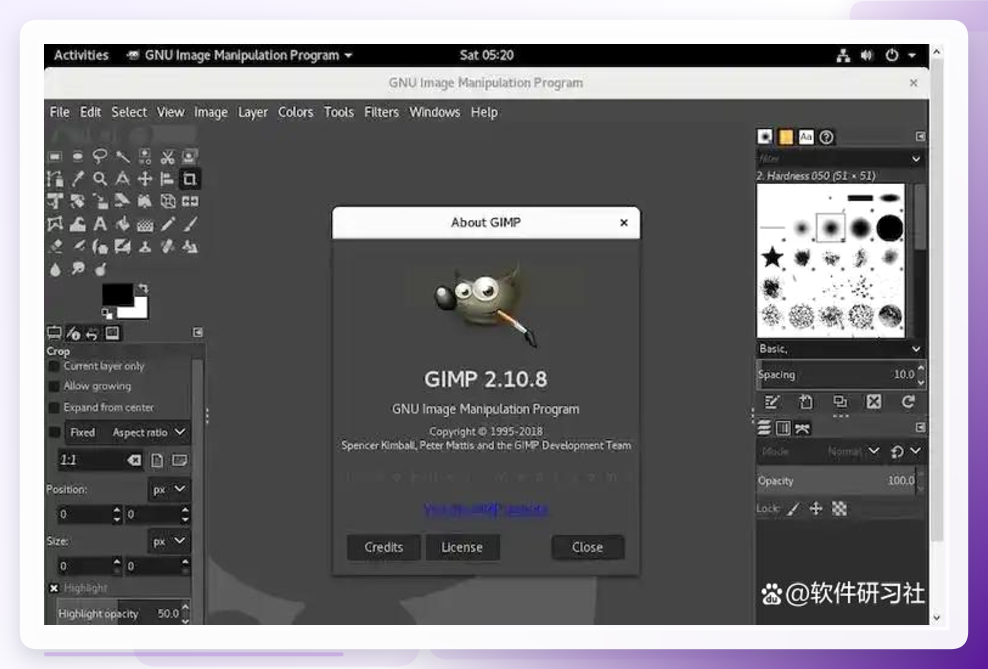Open the Windows menu
Viewport: 988px width, 669px height.
[x=435, y=112]
